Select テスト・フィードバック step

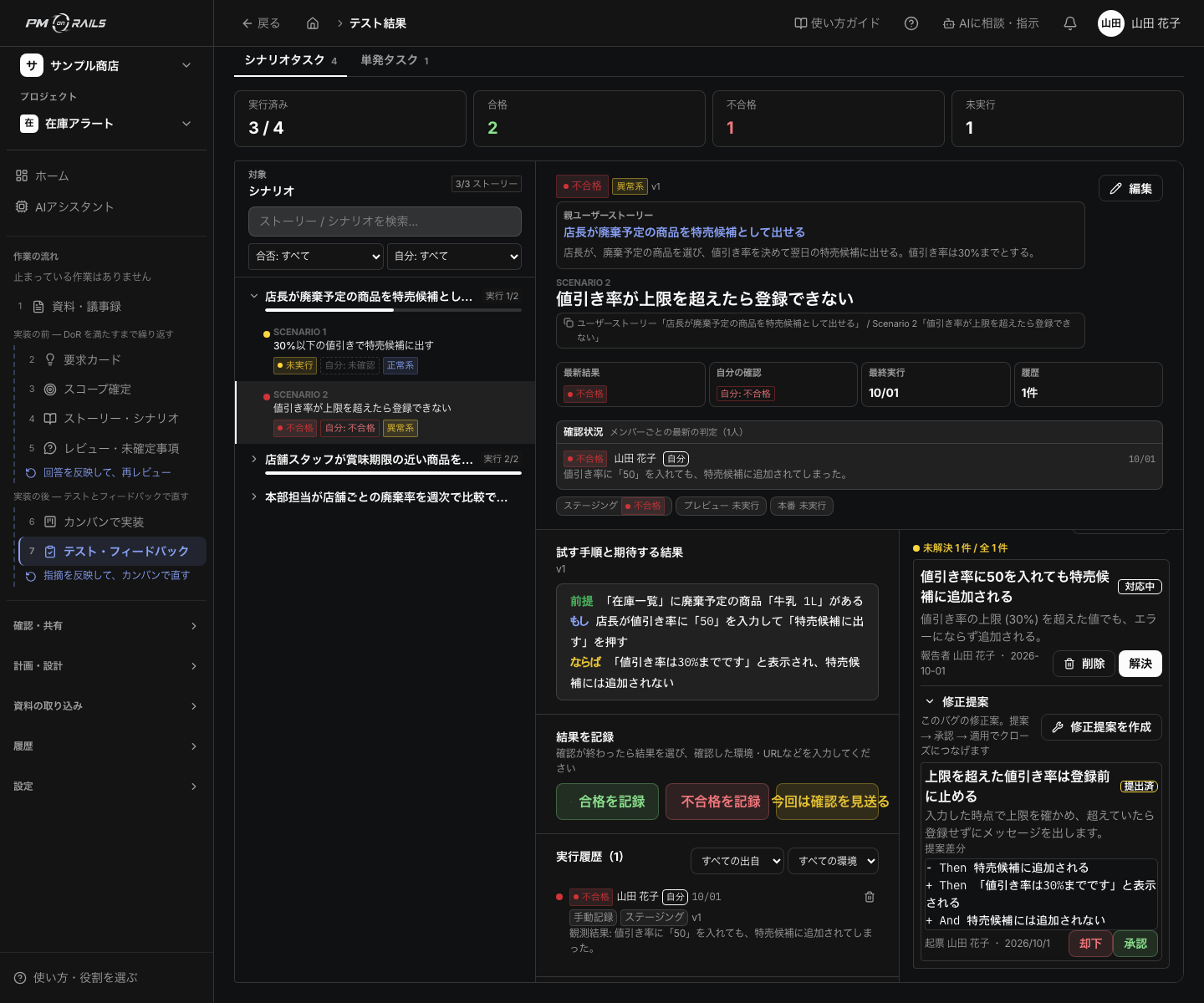coord(113,552)
